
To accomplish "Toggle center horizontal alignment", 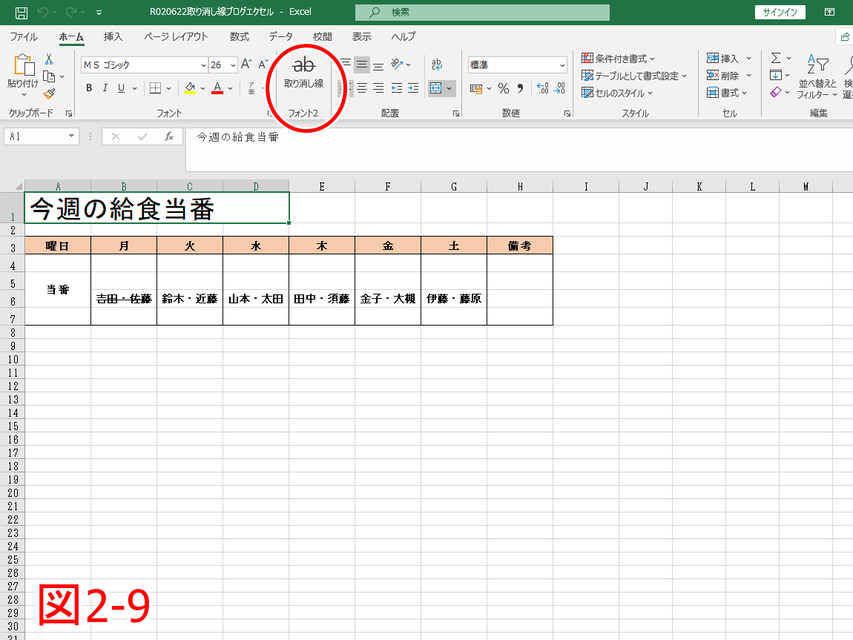I will tap(362, 88).
